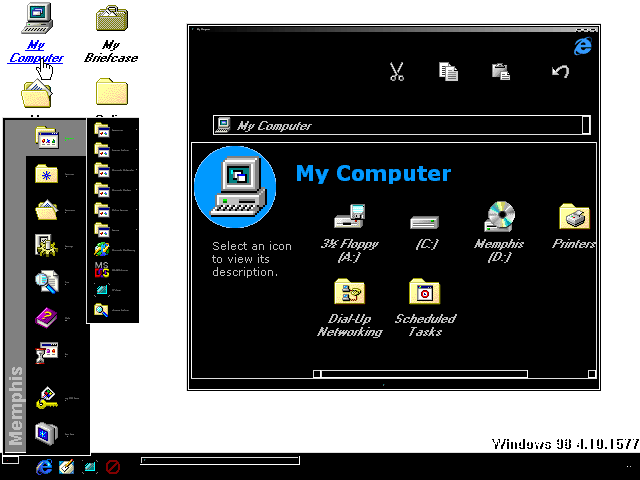Click Show Desktop icon in Quick Launch
The image size is (640, 480).
click(x=90, y=467)
